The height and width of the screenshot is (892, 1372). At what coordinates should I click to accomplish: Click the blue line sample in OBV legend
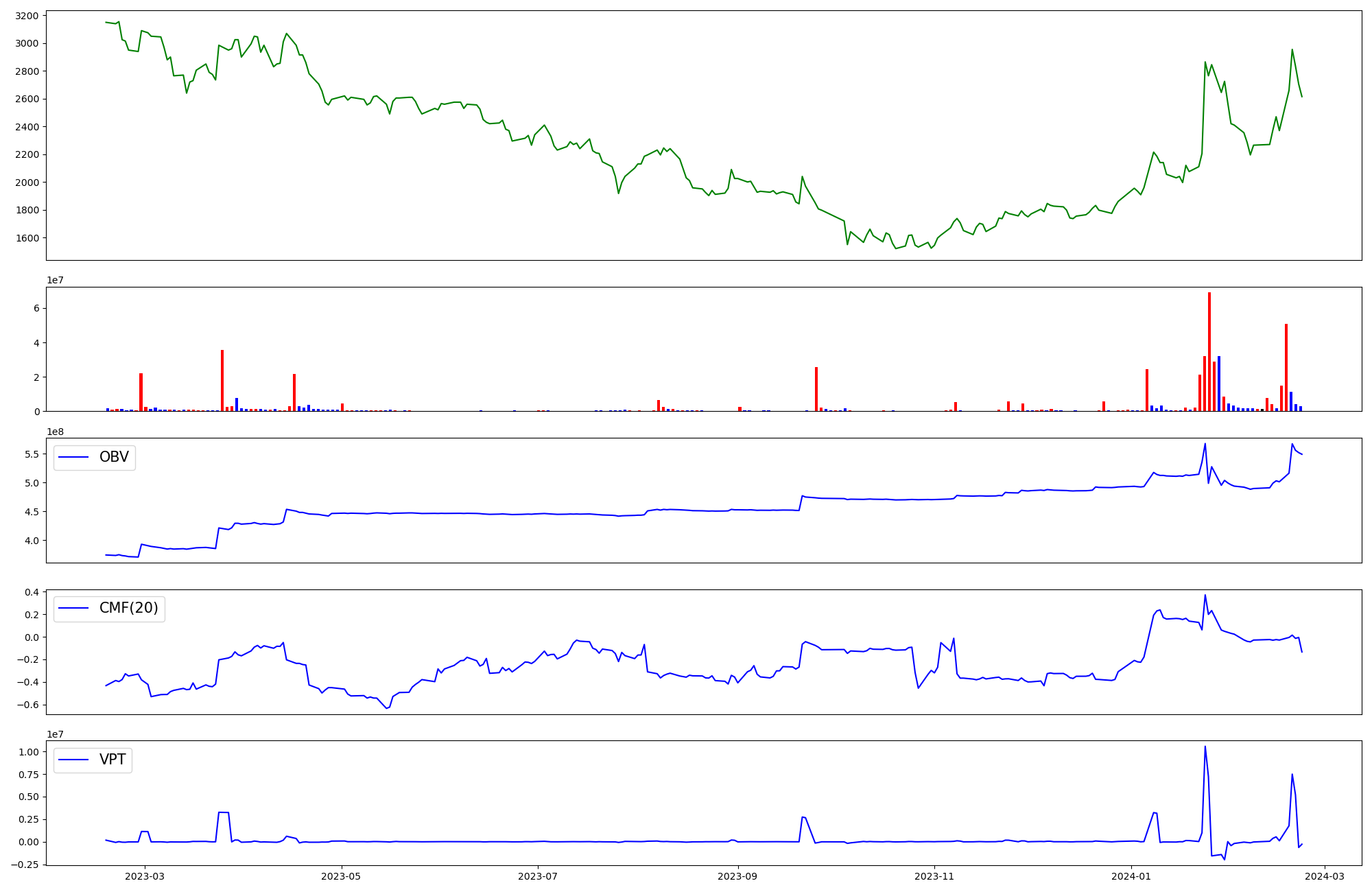pyautogui.click(x=73, y=457)
